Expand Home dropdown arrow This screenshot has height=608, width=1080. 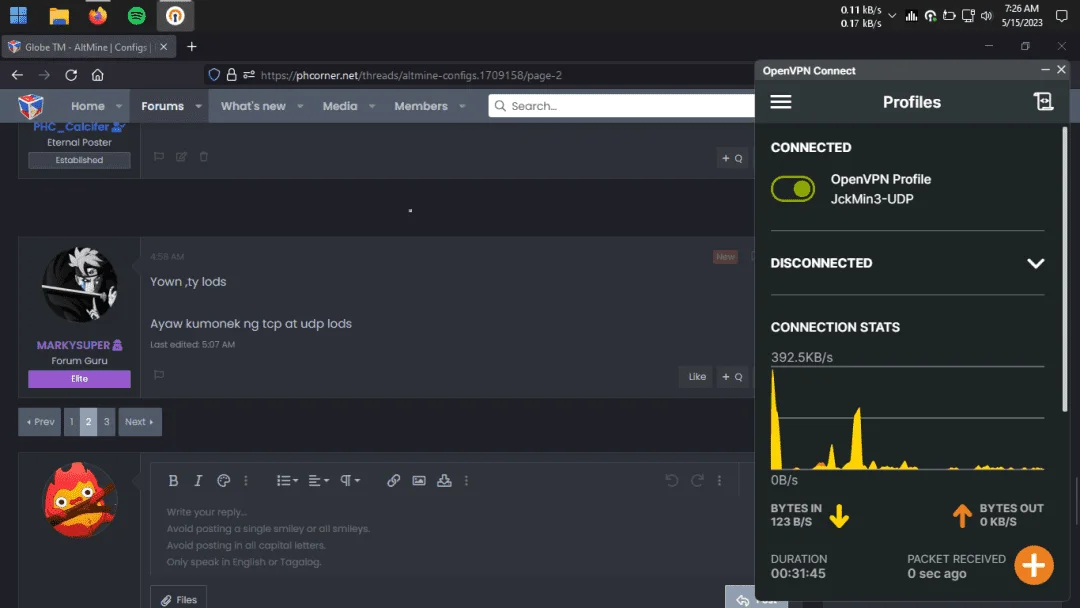[118, 106]
